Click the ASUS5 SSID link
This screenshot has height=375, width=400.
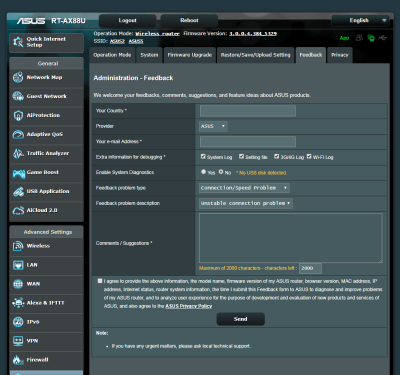[136, 41]
